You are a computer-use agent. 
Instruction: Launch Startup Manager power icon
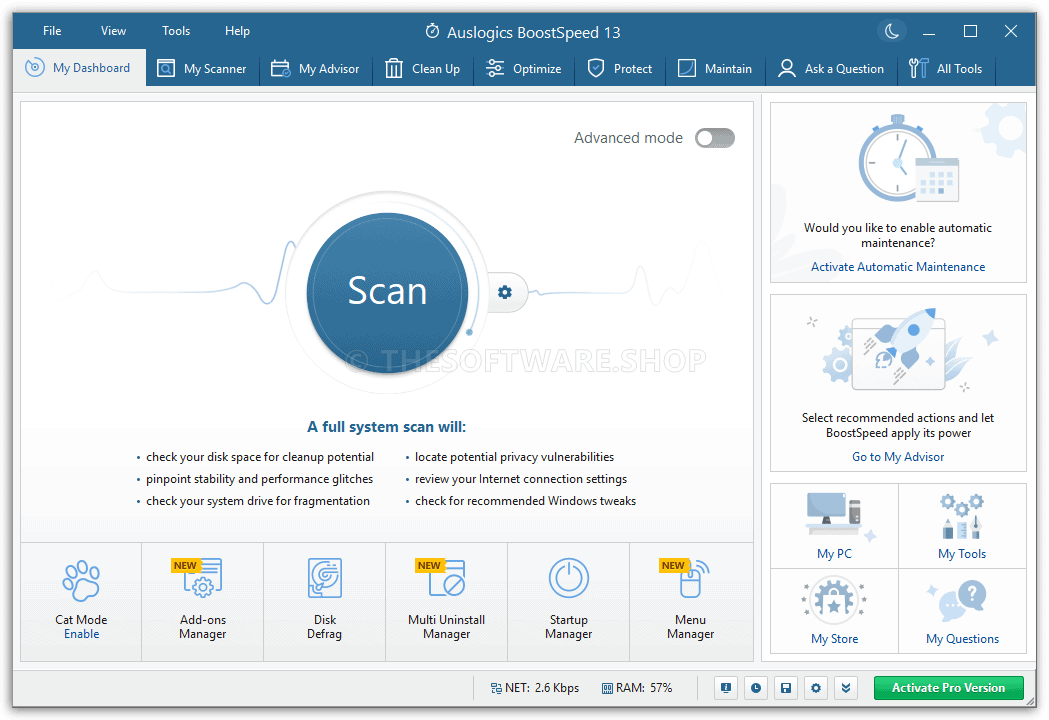tap(569, 578)
